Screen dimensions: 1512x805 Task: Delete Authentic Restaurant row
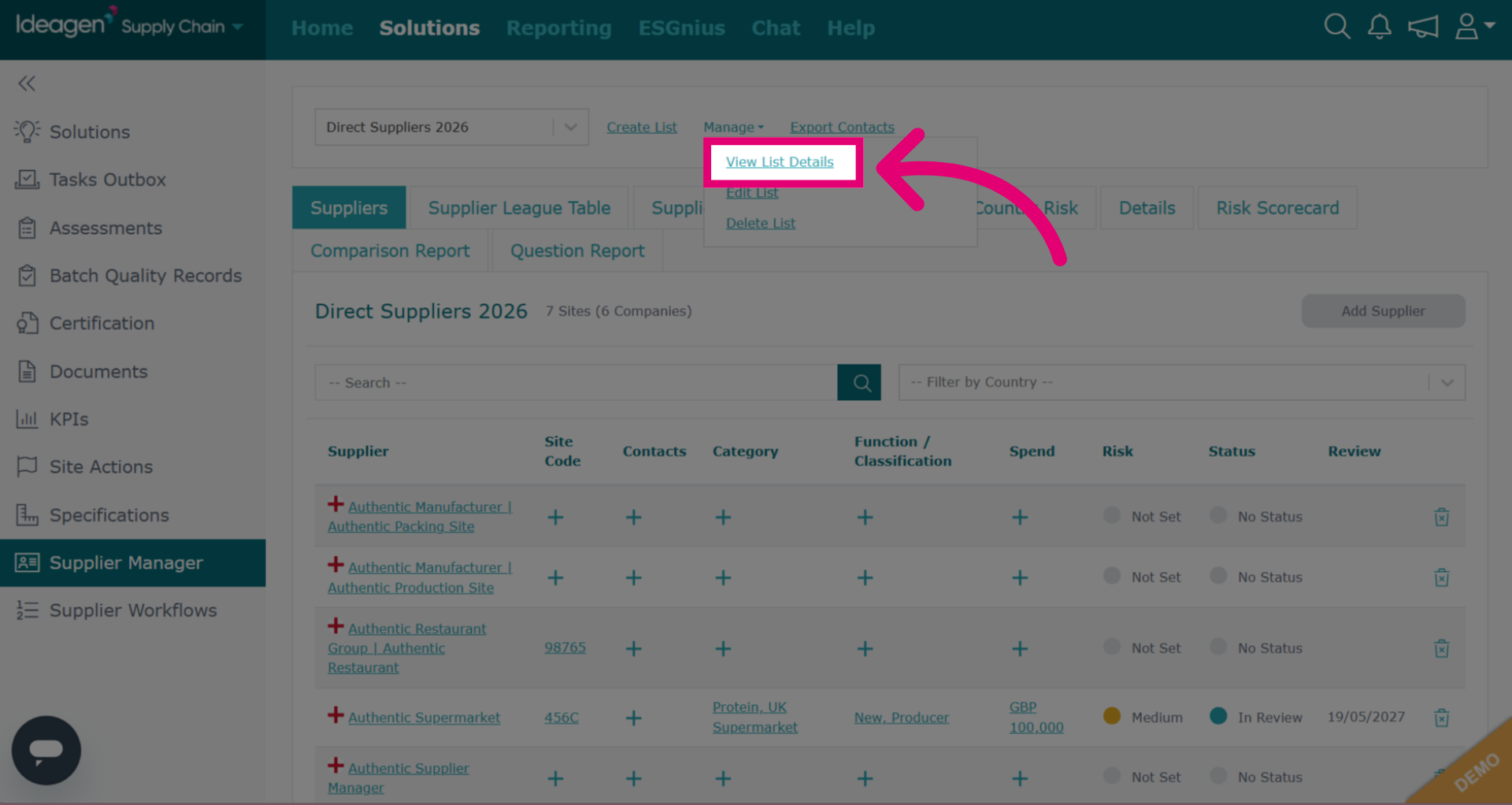(1441, 648)
